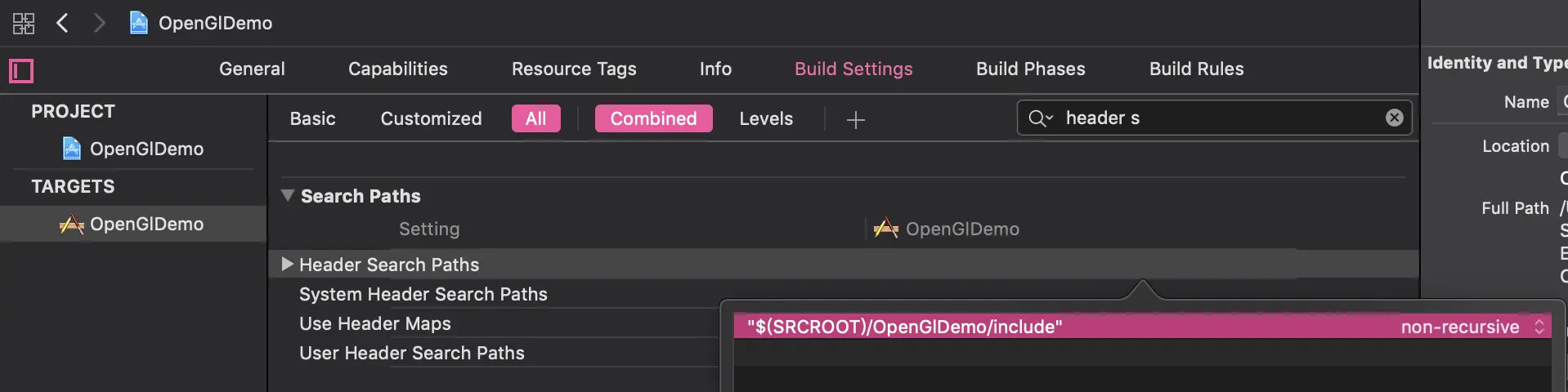Switch to Combined view

653,118
